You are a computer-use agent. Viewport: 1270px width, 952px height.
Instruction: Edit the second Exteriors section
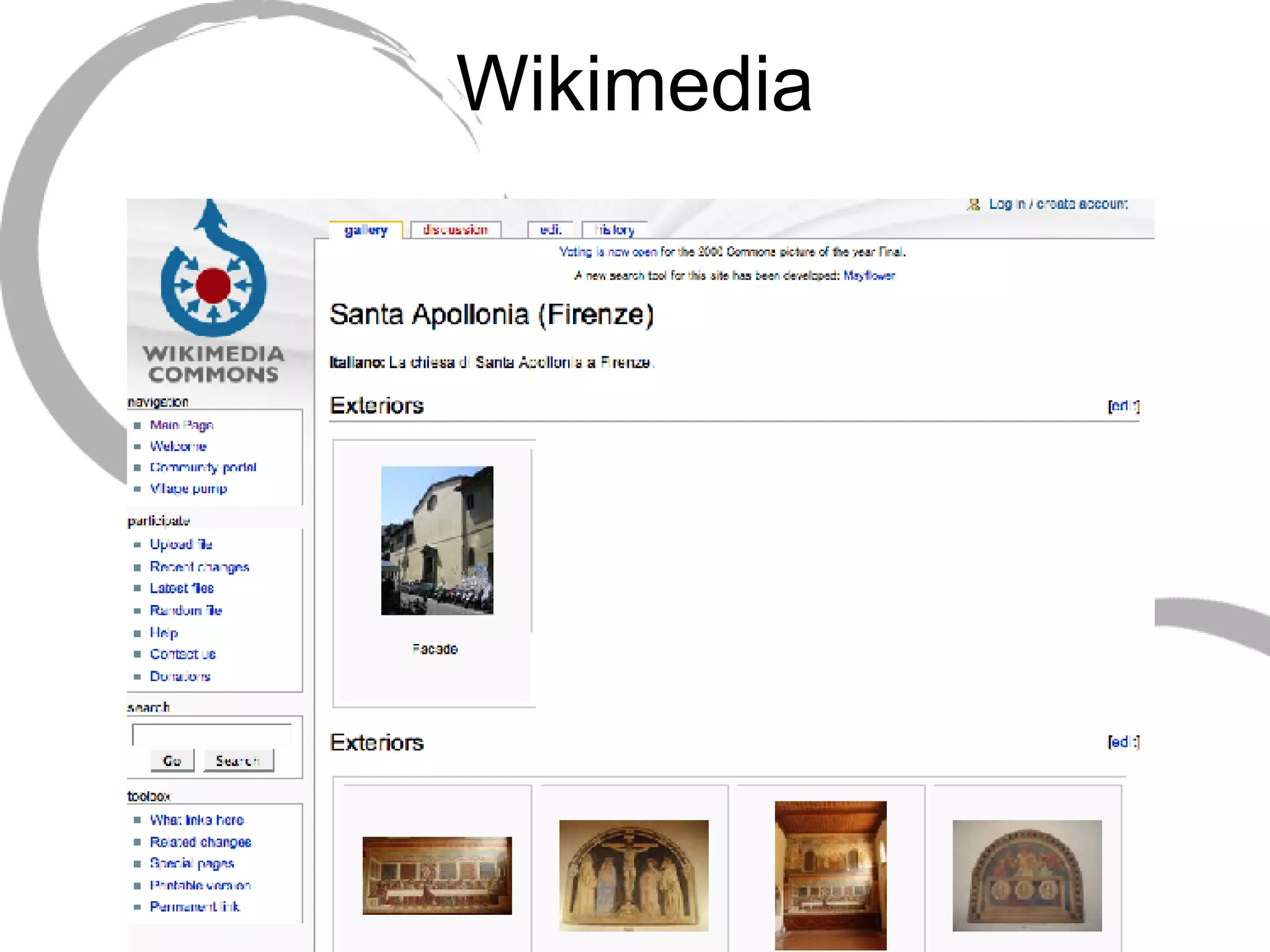[x=1124, y=742]
